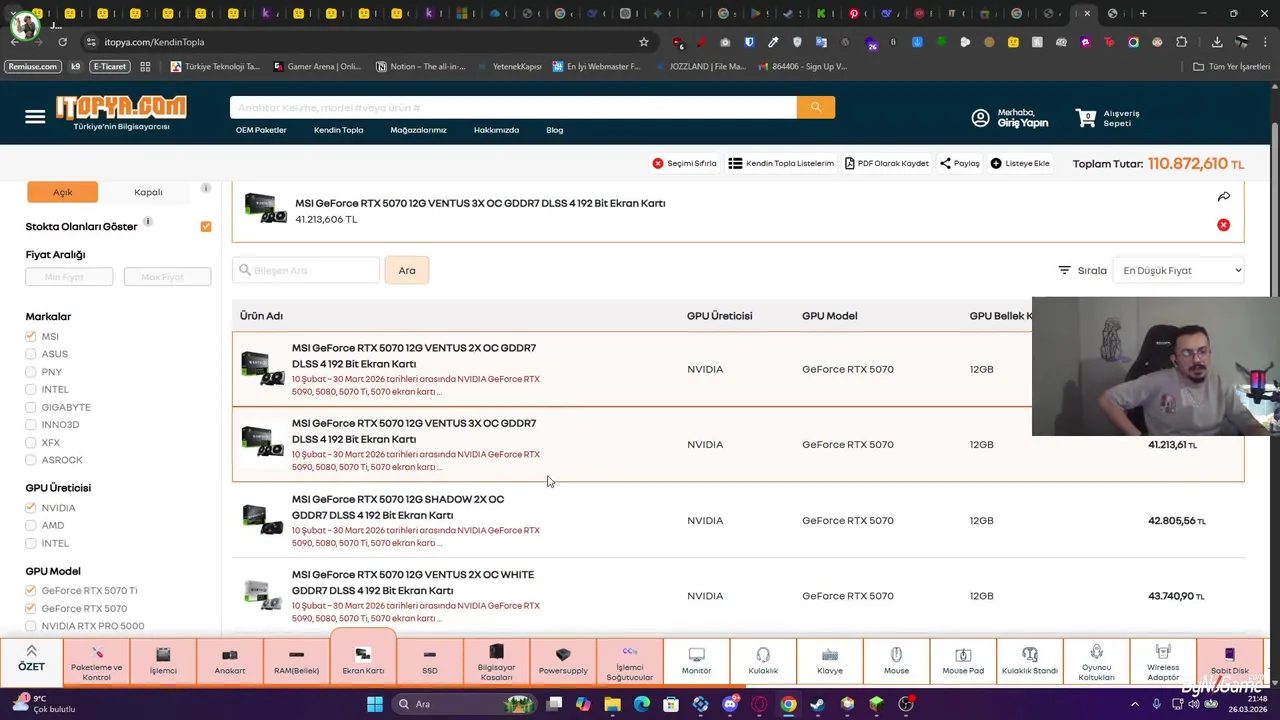Focus the Bileşen Ara search field

coord(306,270)
